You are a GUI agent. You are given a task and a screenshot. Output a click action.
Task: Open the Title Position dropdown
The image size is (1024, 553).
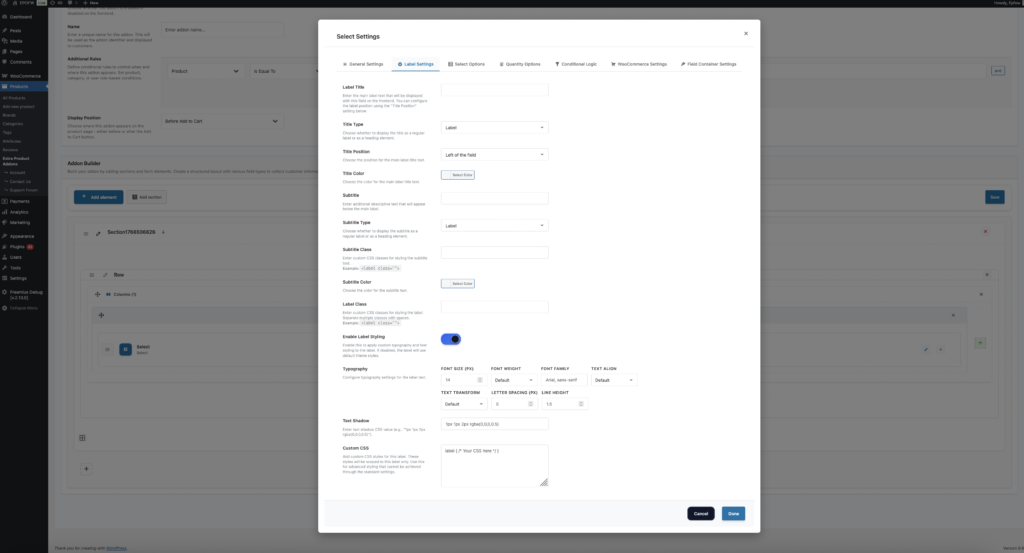[495, 155]
